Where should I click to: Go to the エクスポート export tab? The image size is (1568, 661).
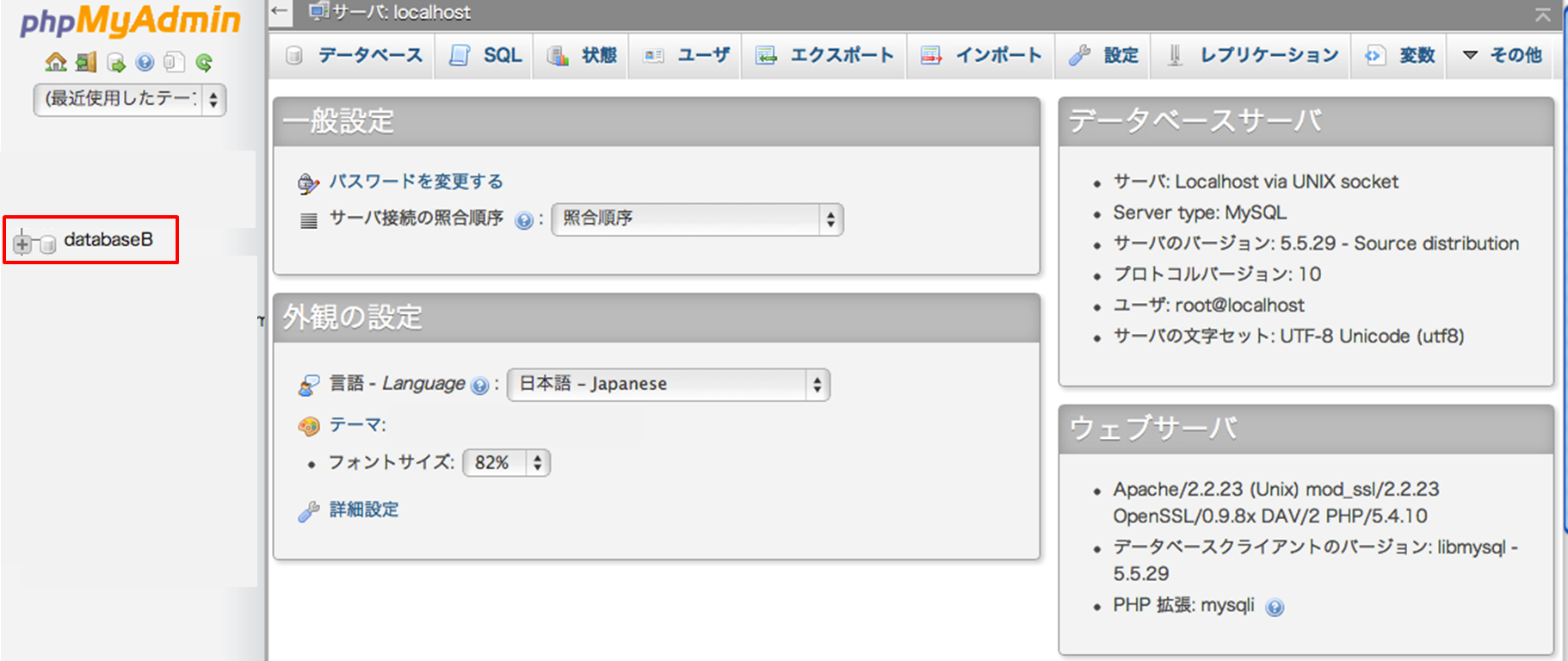[x=824, y=55]
